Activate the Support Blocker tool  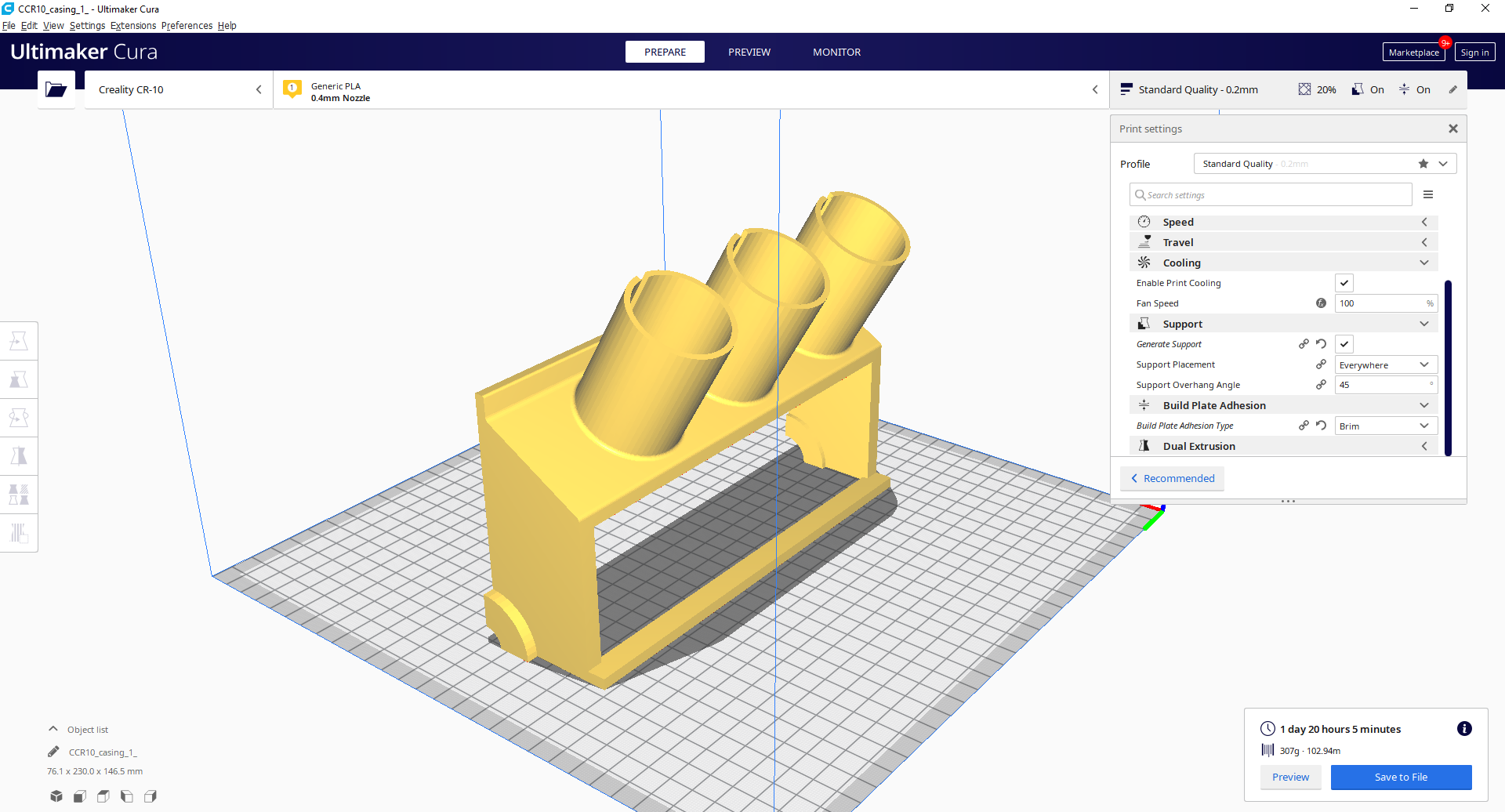click(19, 533)
